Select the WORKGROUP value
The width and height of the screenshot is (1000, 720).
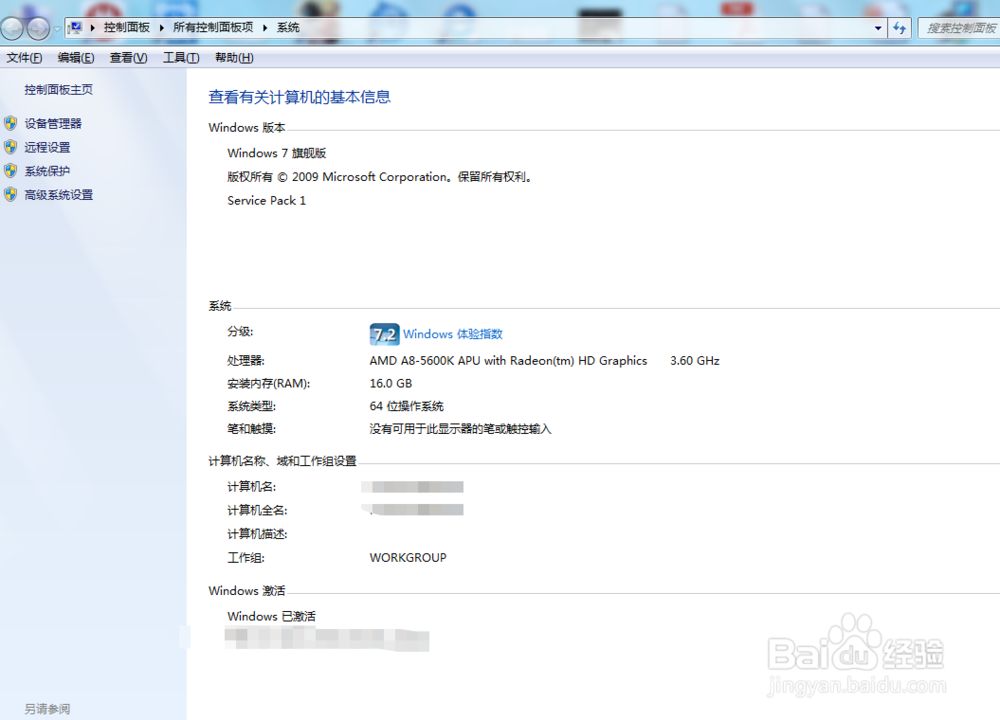click(x=408, y=558)
